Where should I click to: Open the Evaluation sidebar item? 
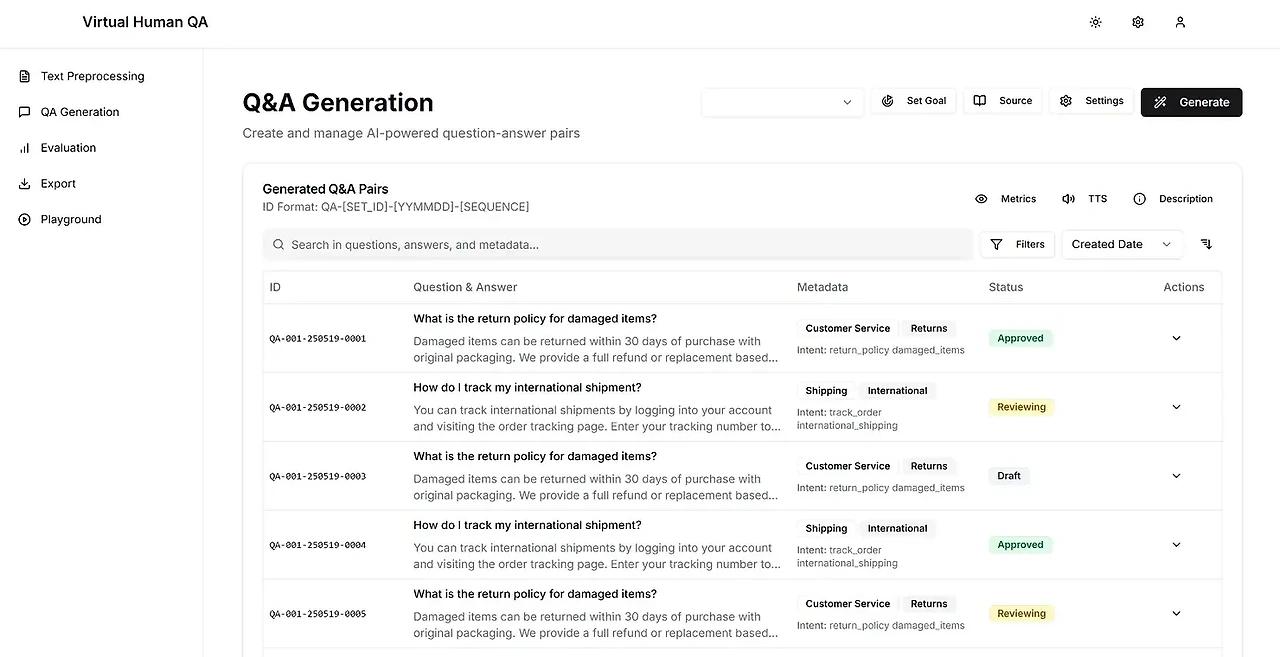[x=68, y=148]
